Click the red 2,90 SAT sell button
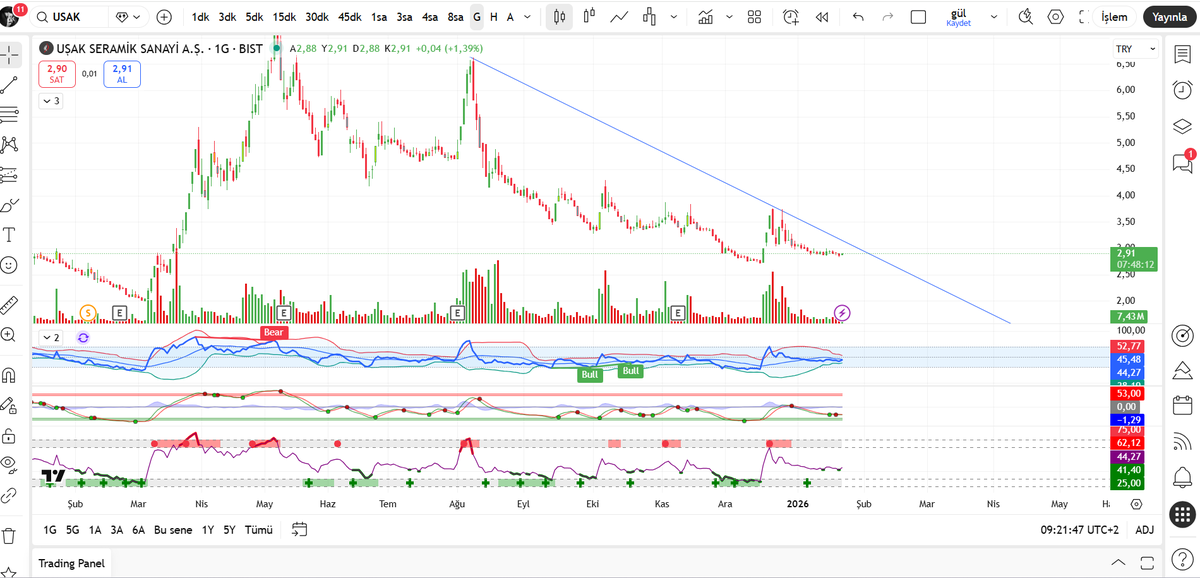The width and height of the screenshot is (1200, 578). coord(57,74)
